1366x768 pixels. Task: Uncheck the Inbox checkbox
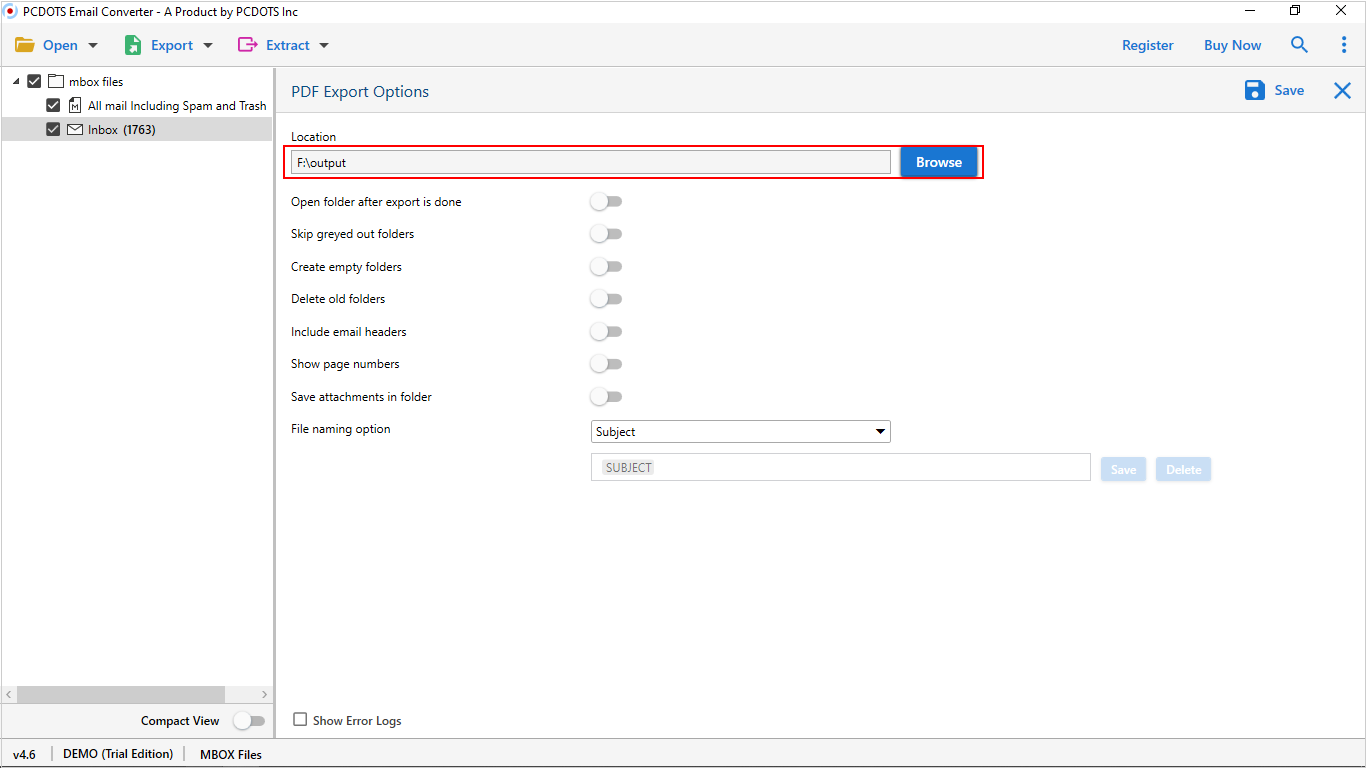tap(53, 129)
